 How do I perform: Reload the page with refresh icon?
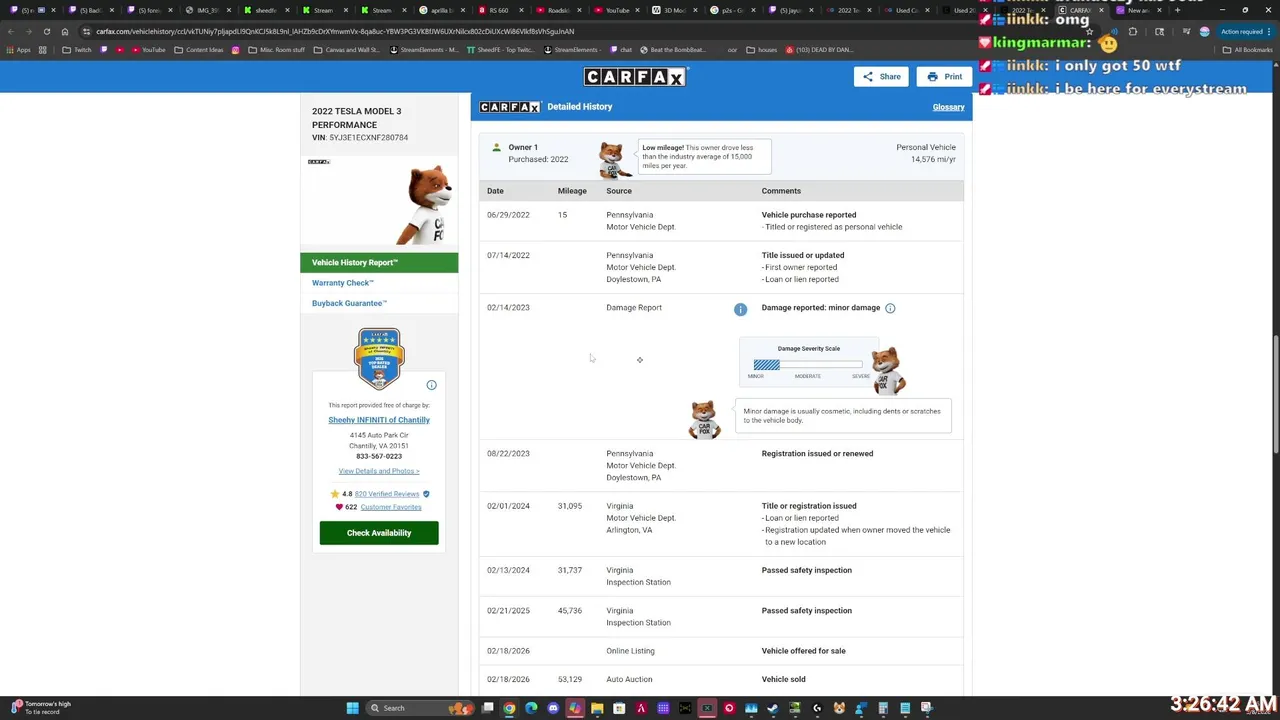46,31
